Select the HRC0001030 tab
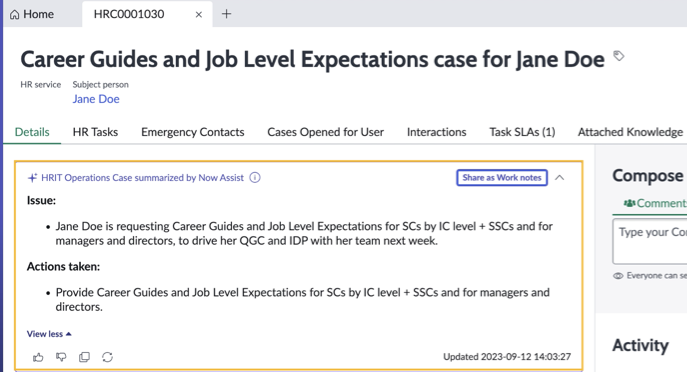Screen dimensions: 687x372 [129, 14]
